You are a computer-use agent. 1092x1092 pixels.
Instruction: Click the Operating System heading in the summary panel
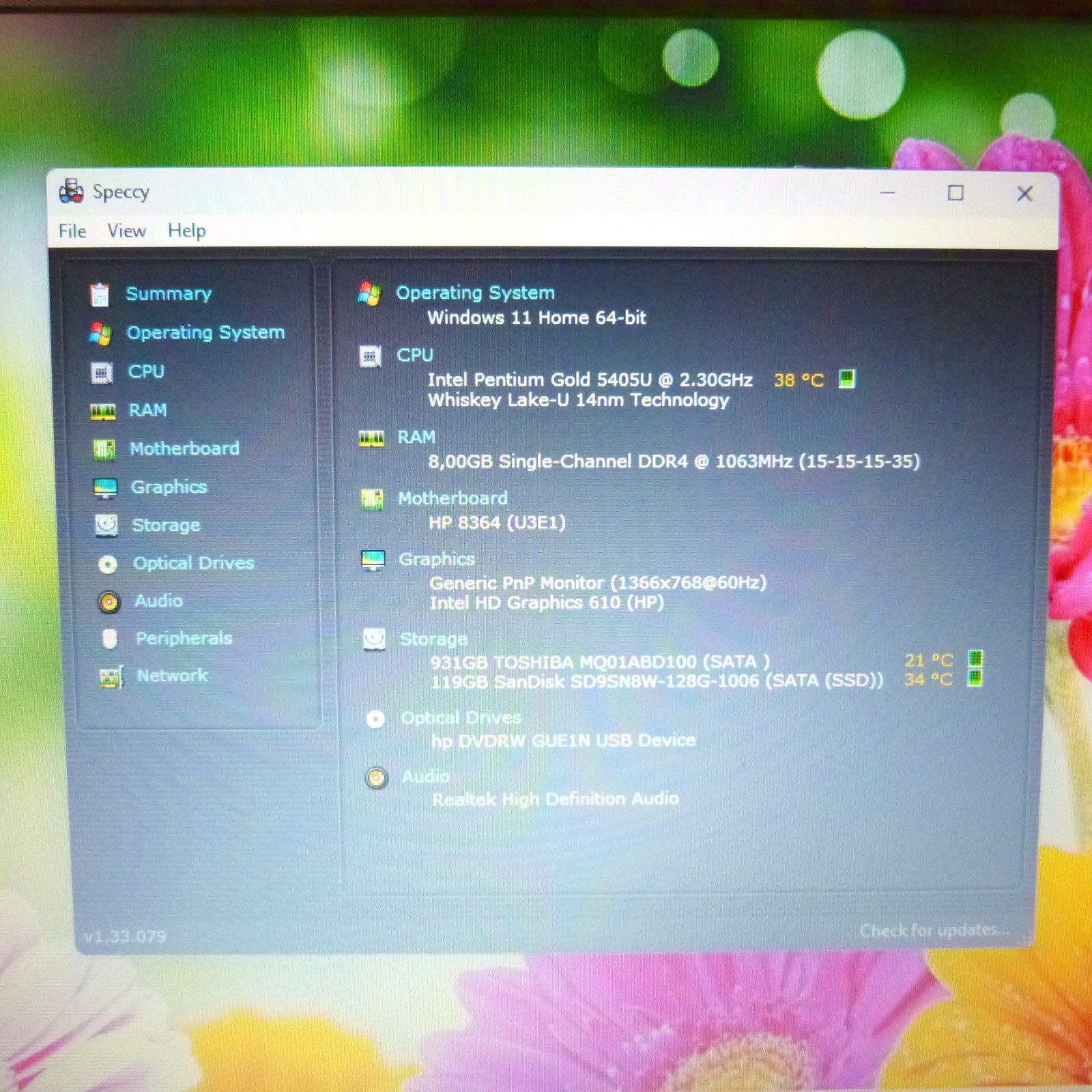point(476,293)
